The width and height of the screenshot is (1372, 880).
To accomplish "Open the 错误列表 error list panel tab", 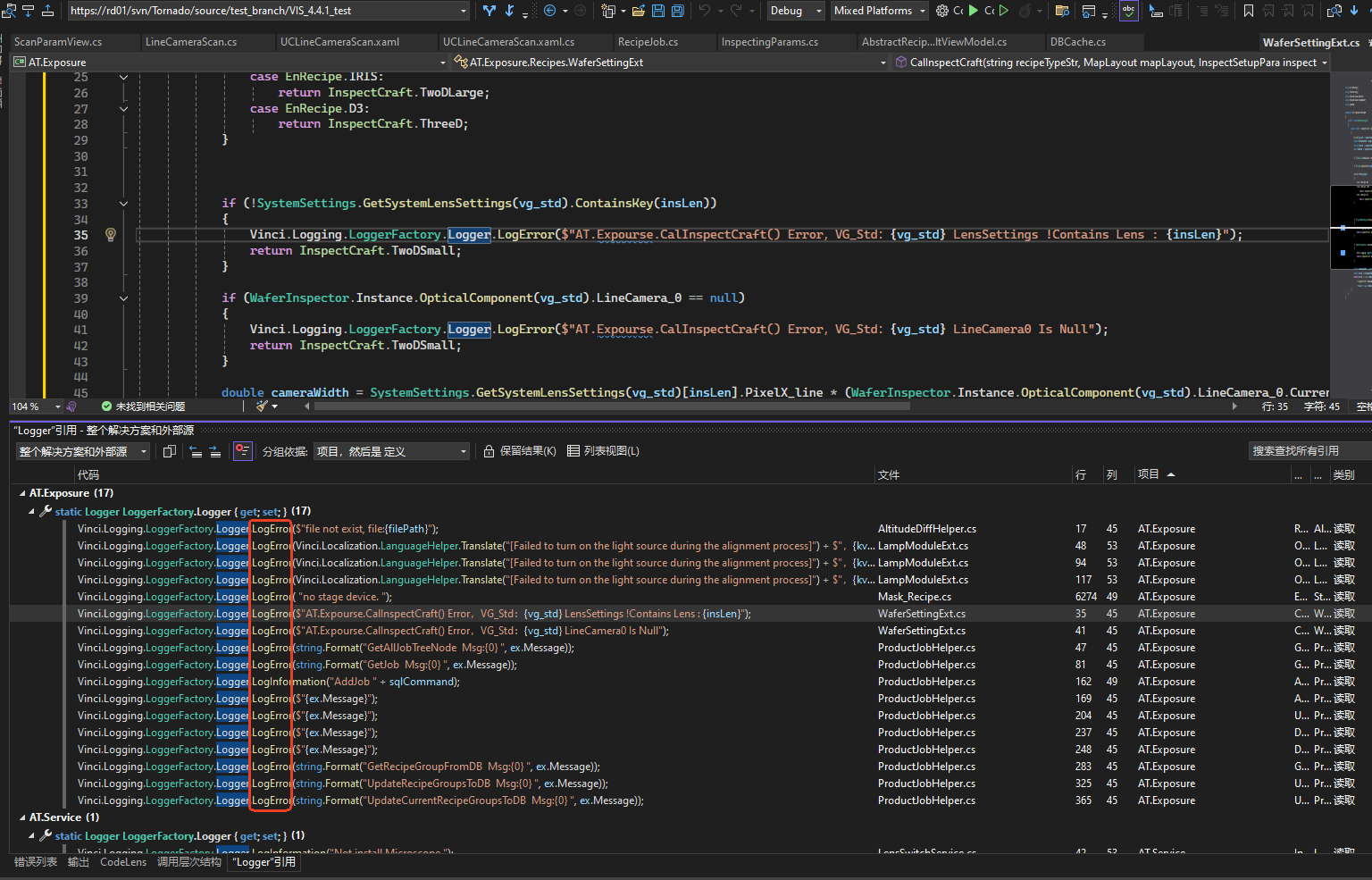I will point(36,862).
